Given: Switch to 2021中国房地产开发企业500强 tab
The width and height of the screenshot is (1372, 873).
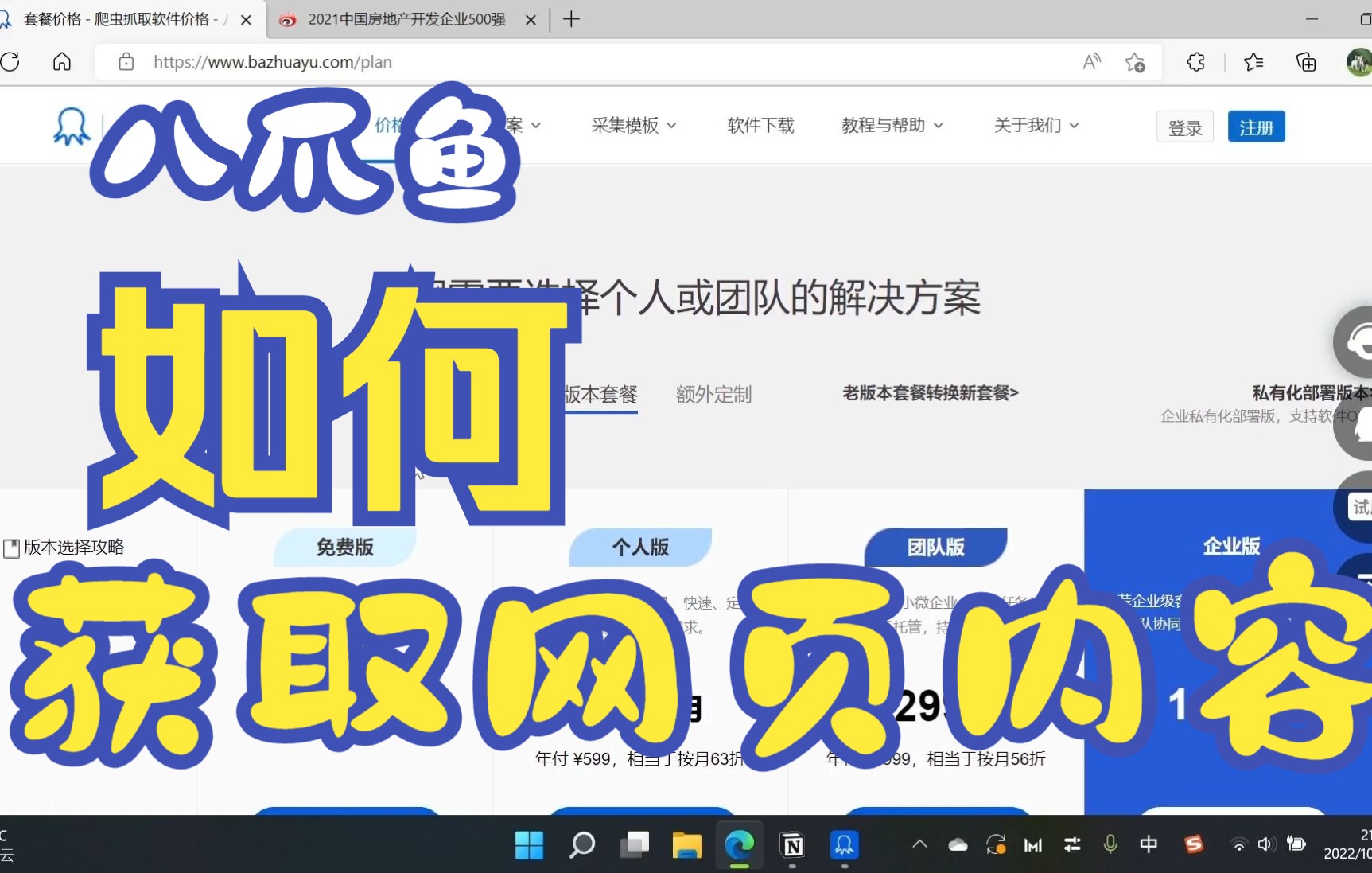Looking at the screenshot, I should pos(406,19).
